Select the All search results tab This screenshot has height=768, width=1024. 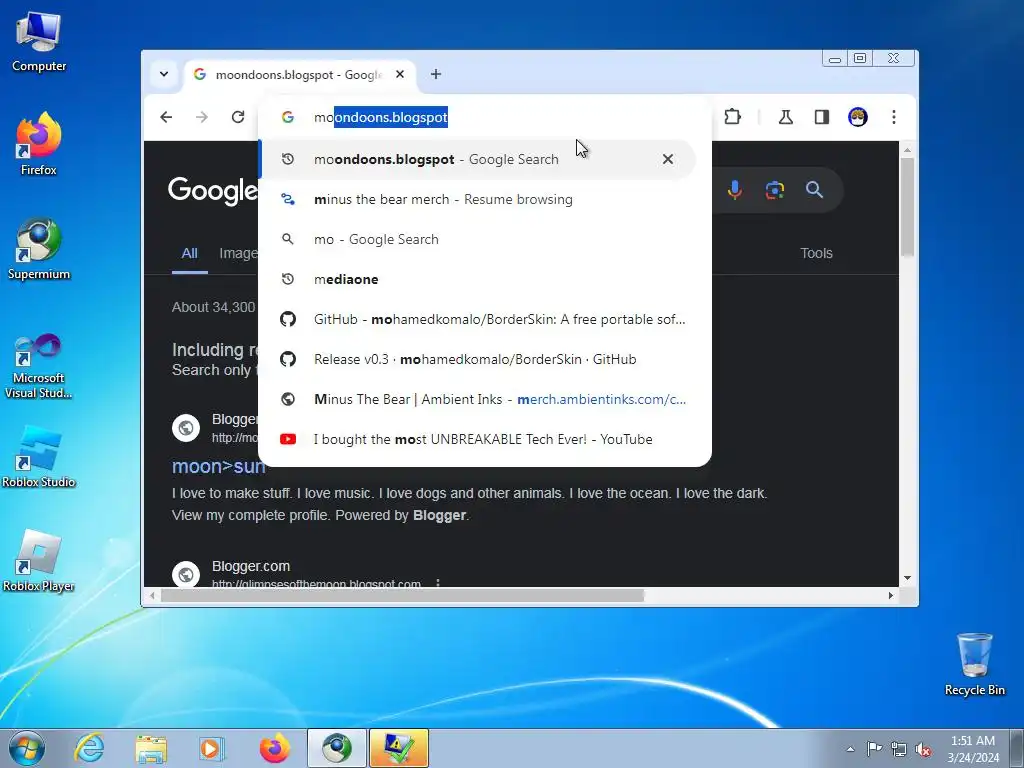tap(189, 253)
